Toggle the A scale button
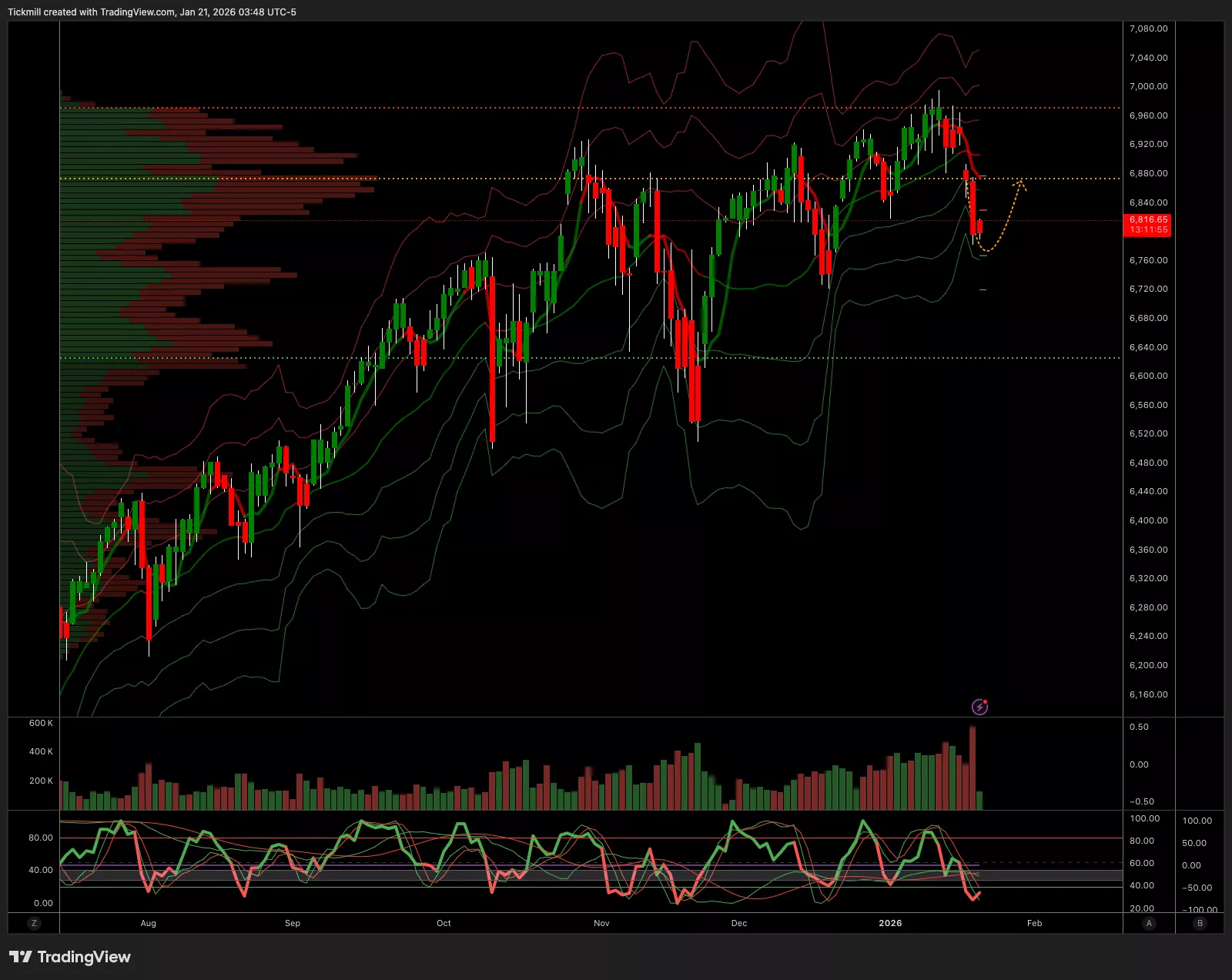The image size is (1232, 980). (x=1149, y=923)
